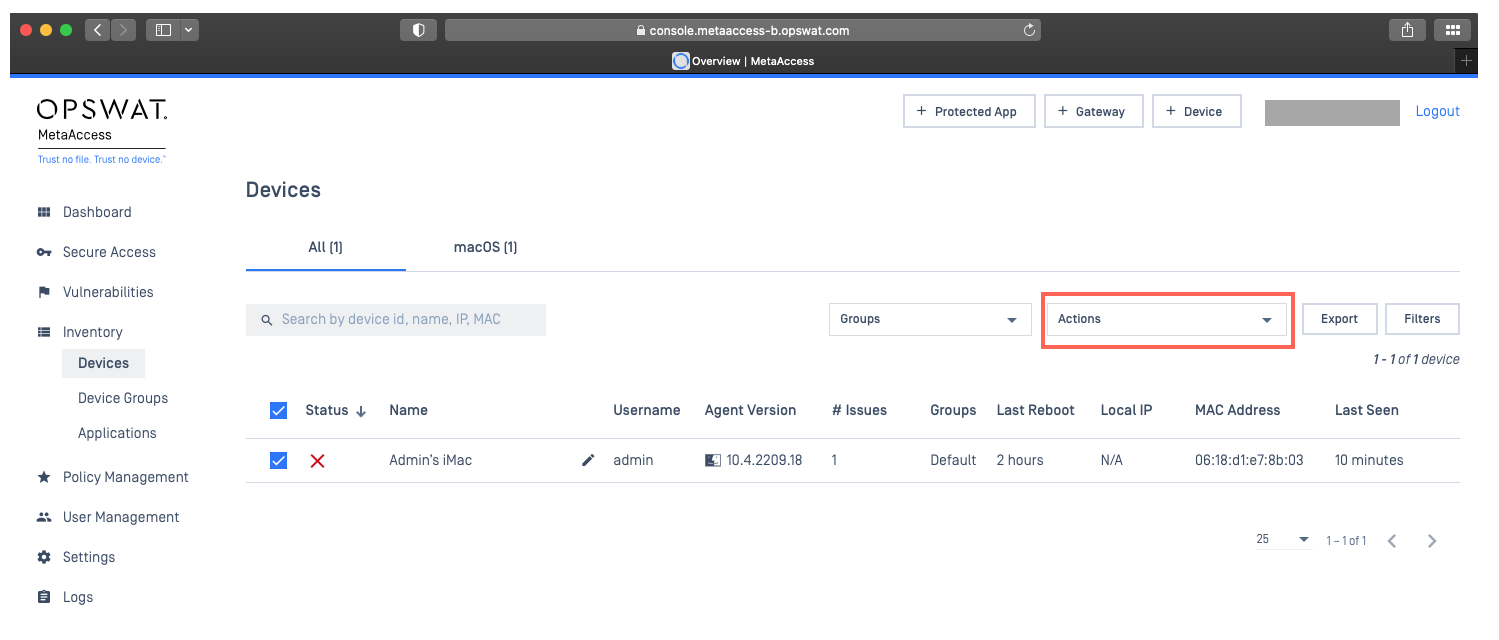Click the pencil edit icon for Admin's iMac
This screenshot has width=1499, height=640.
588,460
